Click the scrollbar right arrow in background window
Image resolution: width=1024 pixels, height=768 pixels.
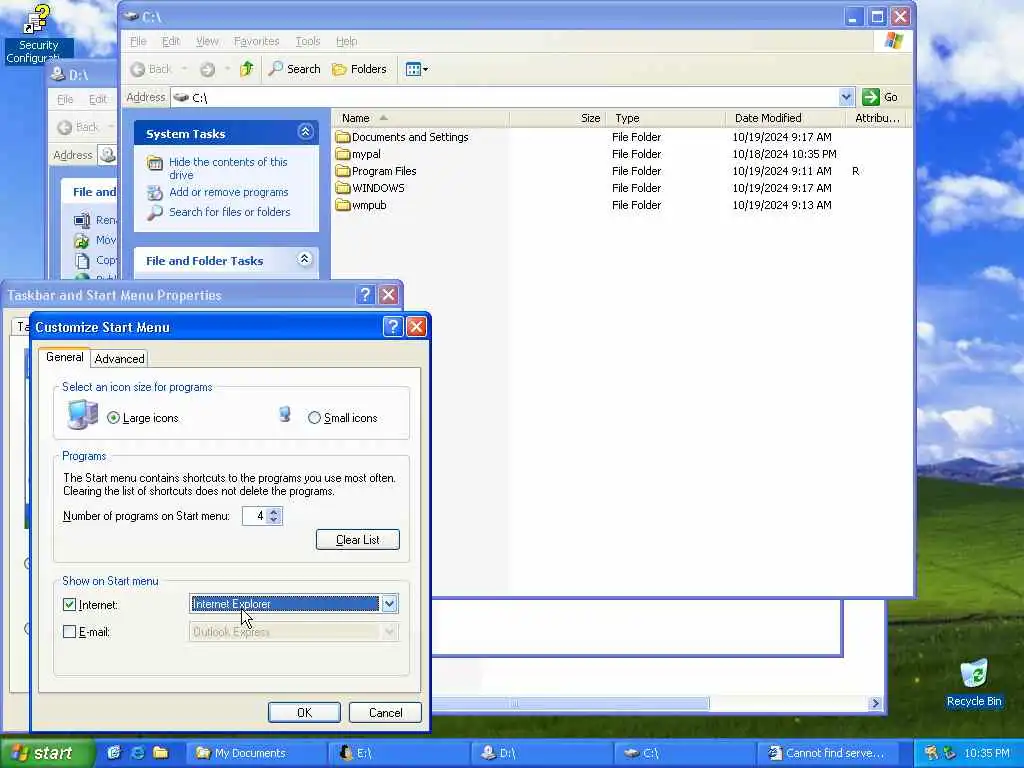875,703
